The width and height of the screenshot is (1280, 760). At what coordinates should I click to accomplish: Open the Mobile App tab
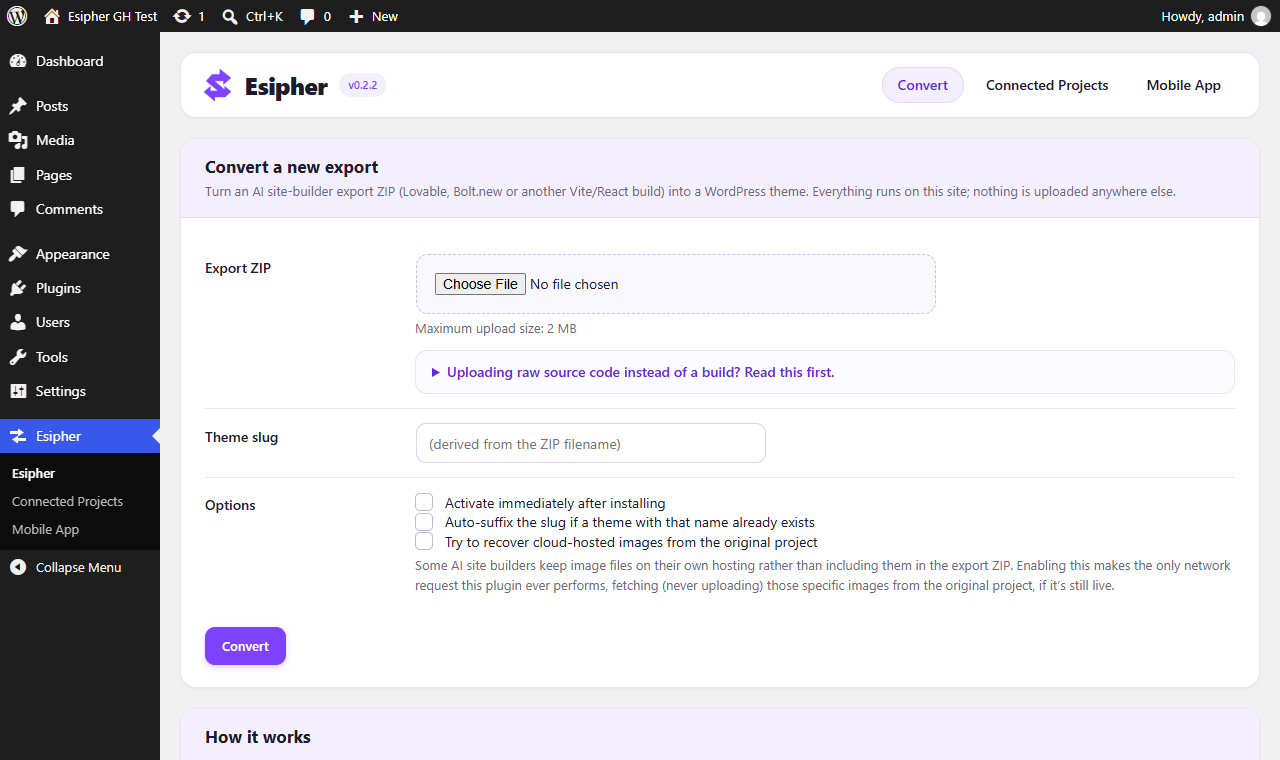point(1184,85)
